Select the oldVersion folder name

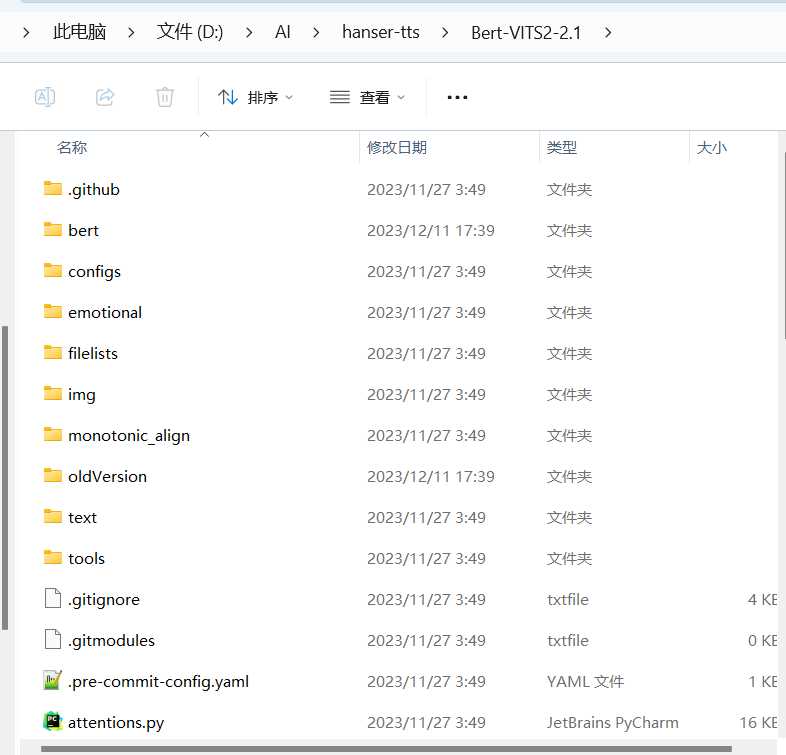(107, 476)
